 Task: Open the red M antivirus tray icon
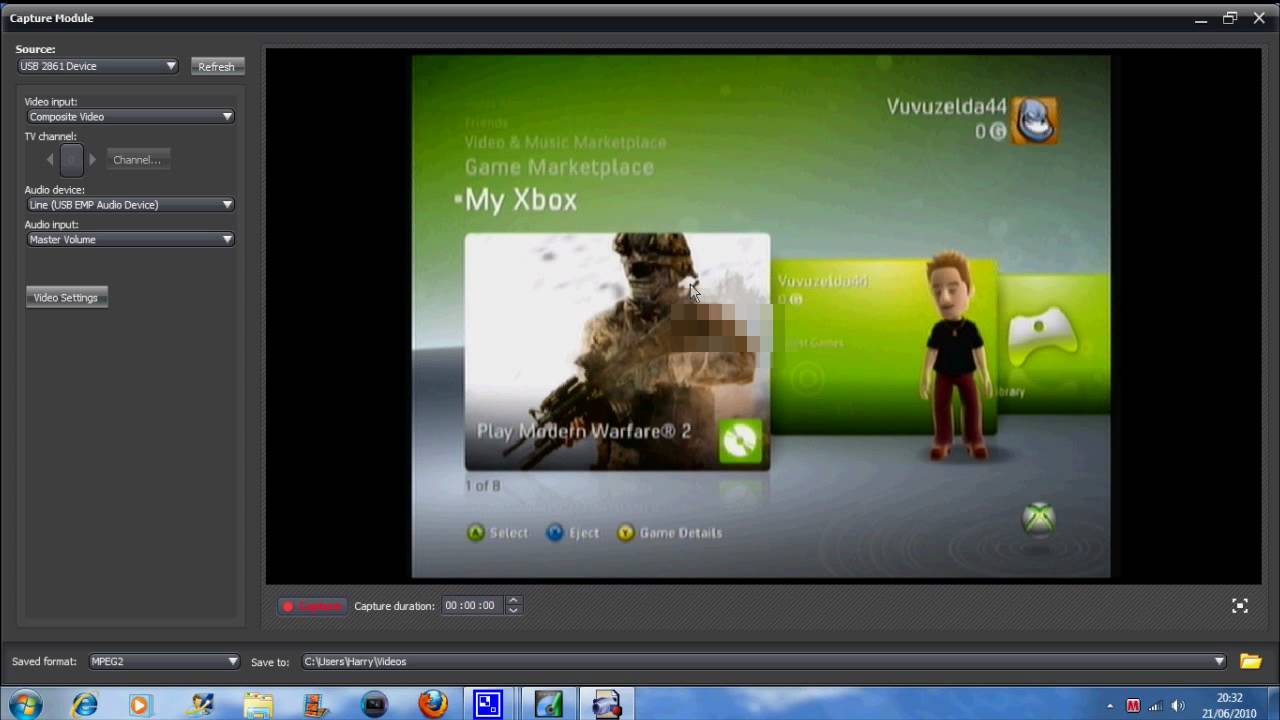point(1133,706)
